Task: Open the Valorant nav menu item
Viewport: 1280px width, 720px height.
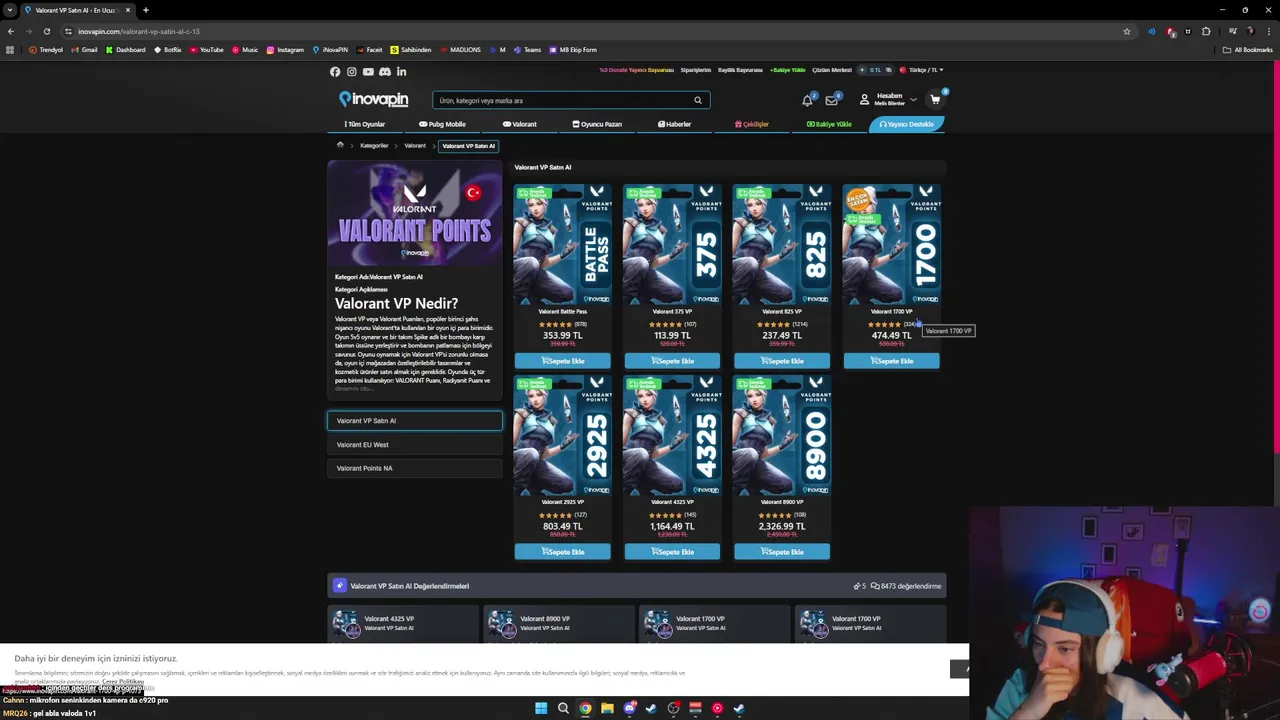Action: pos(520,124)
